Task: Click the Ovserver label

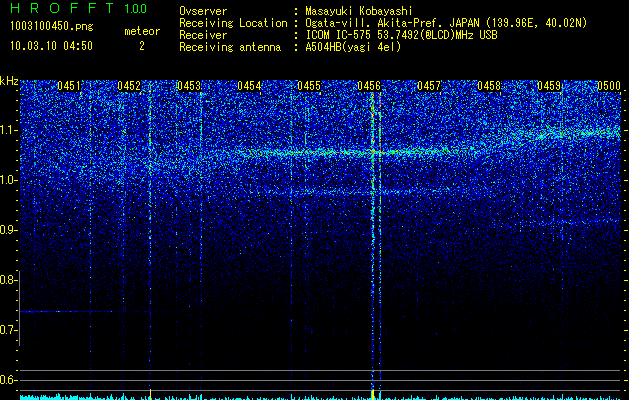Action: (203, 11)
